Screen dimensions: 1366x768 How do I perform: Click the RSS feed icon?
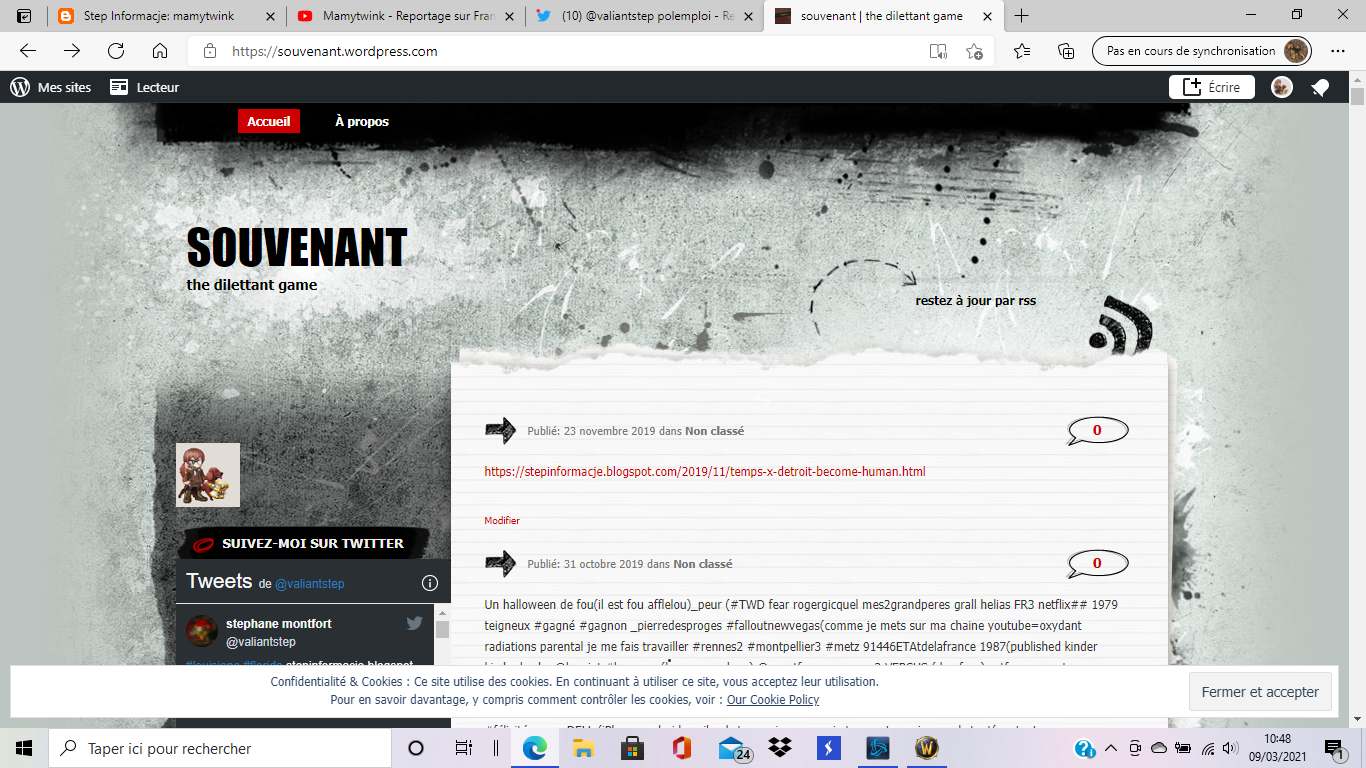click(1121, 325)
